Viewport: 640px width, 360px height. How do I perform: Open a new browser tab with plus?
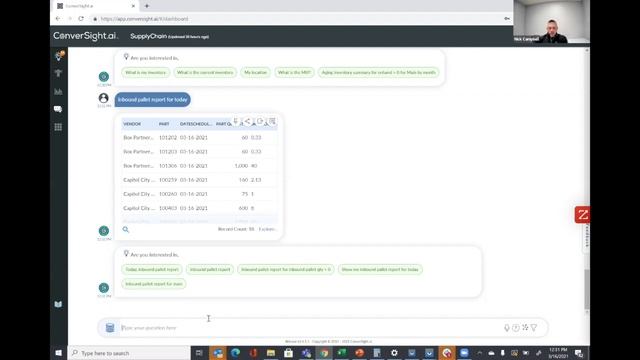147,6
